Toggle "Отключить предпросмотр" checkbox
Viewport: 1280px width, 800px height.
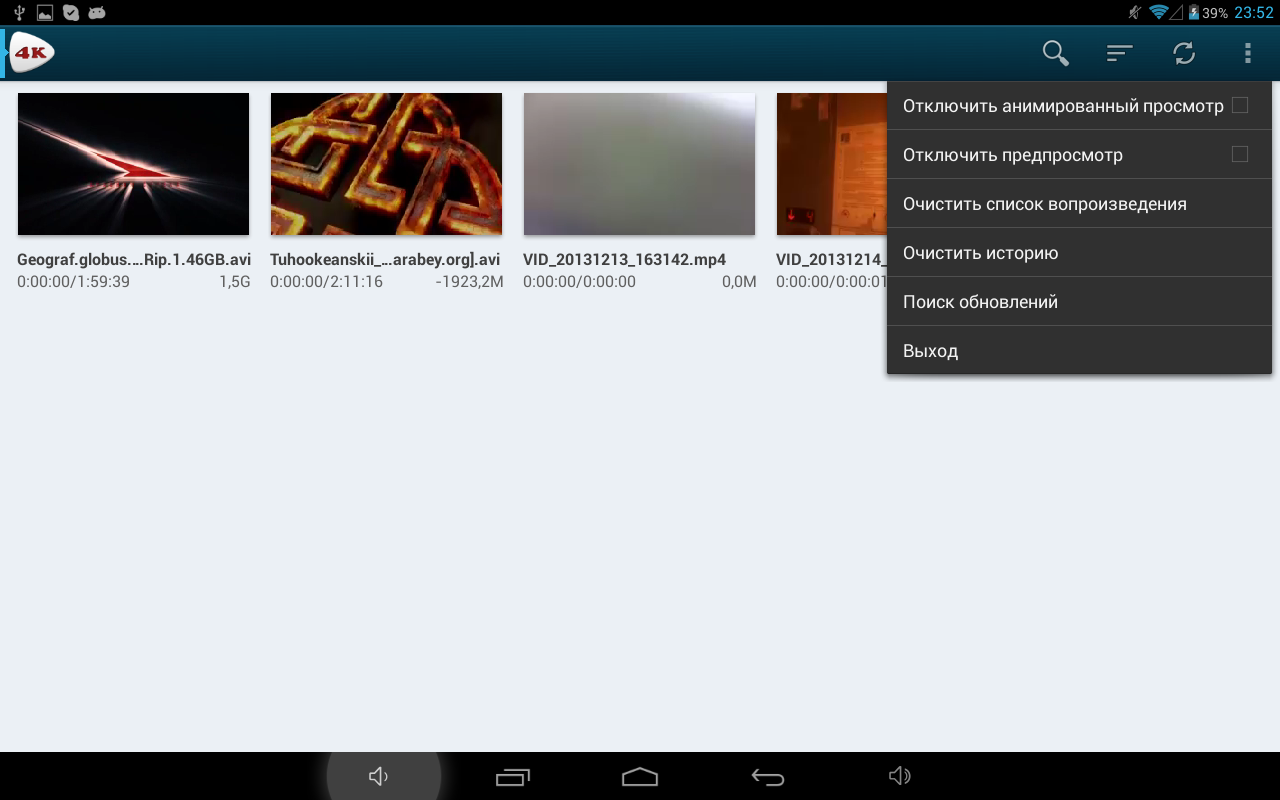[x=1240, y=155]
